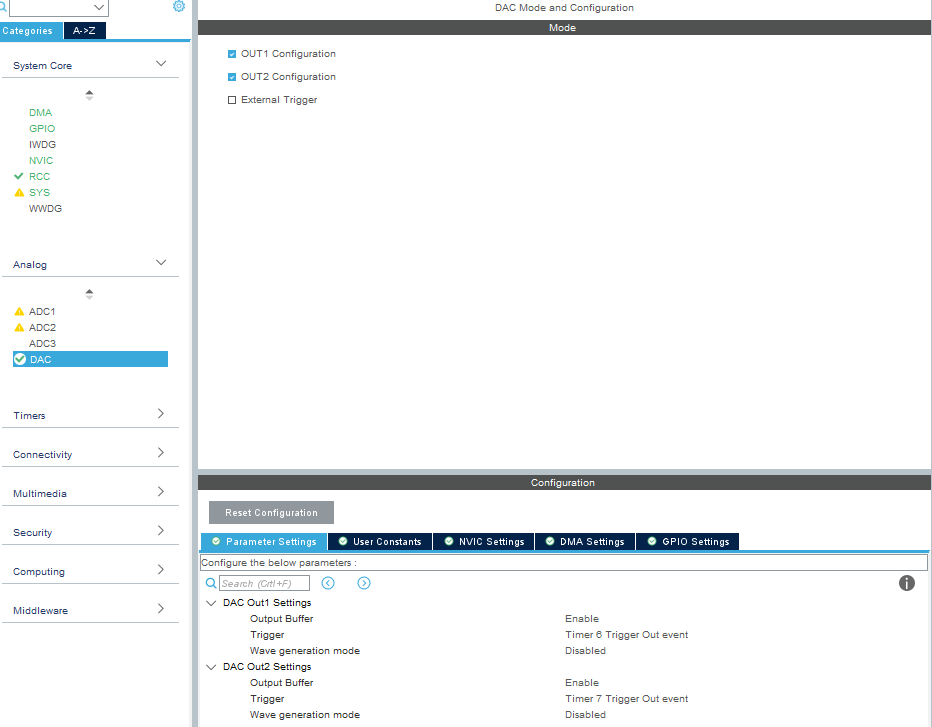Select IWDG in System Core list
The height and width of the screenshot is (727, 932).
42,144
